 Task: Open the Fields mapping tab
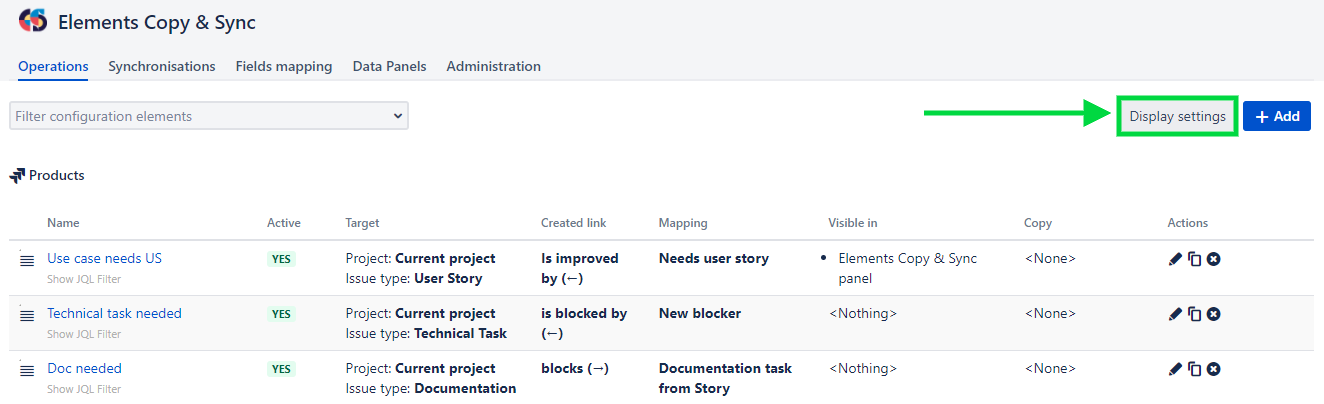click(284, 66)
